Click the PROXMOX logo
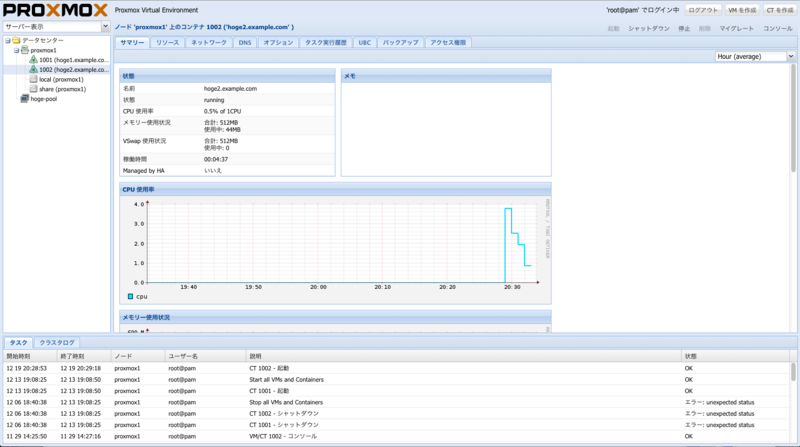Screen dimensions: 800x447 pyautogui.click(x=56, y=10)
